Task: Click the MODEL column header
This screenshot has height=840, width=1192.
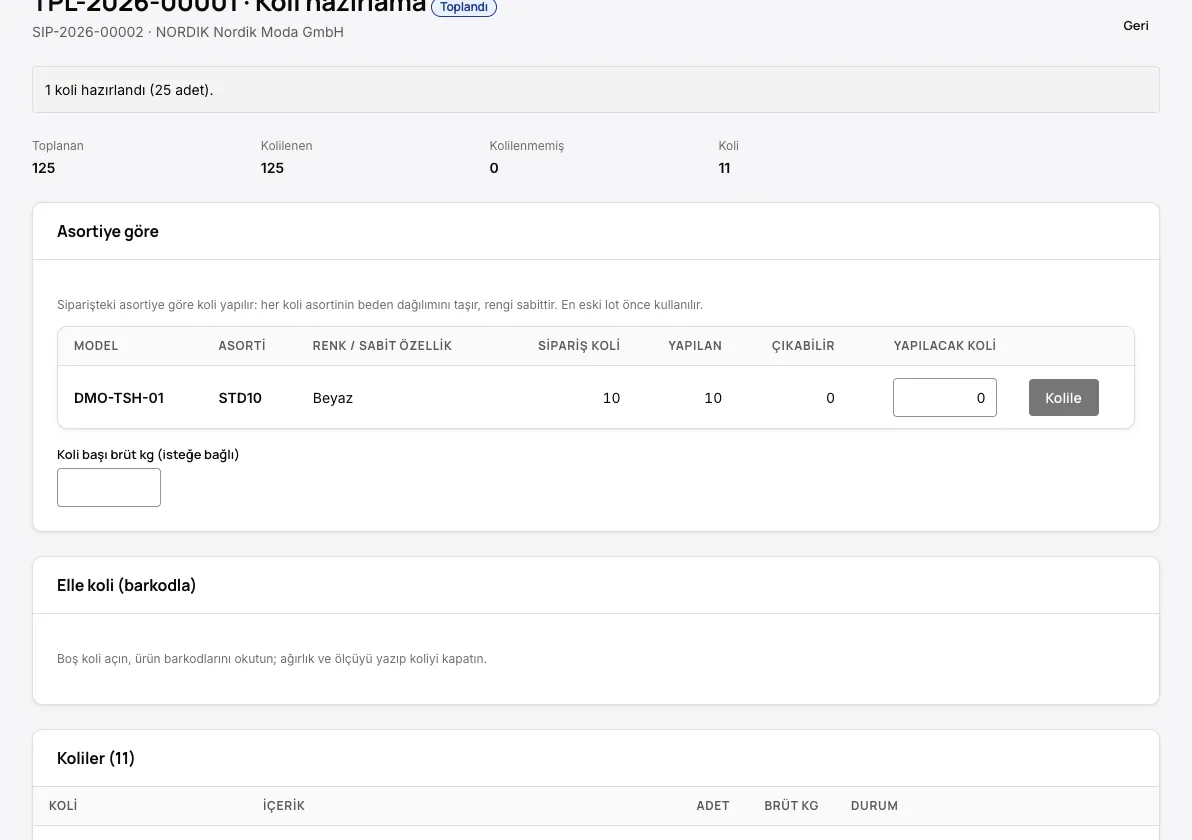Action: click(x=96, y=346)
